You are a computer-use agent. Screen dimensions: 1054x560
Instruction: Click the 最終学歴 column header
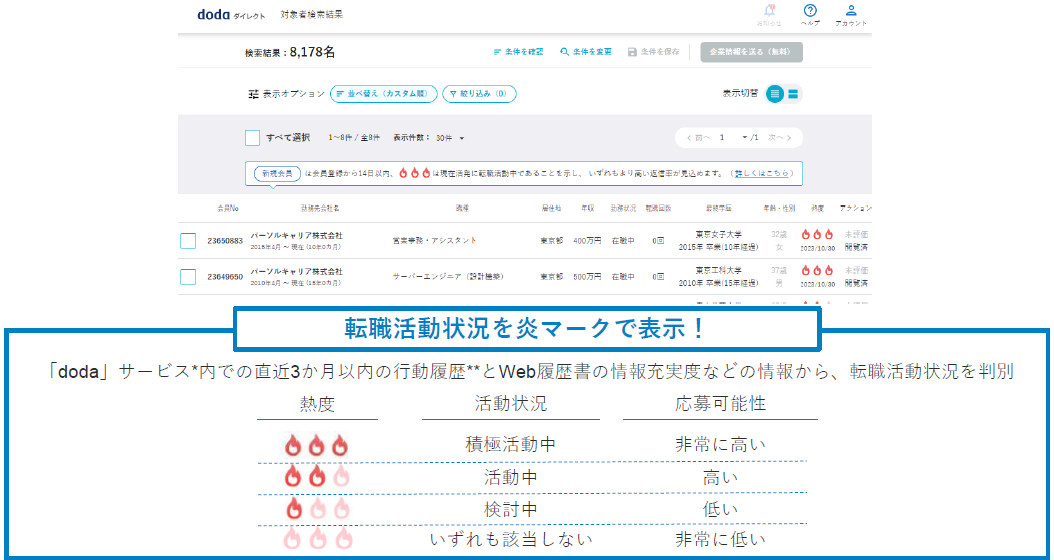(718, 208)
